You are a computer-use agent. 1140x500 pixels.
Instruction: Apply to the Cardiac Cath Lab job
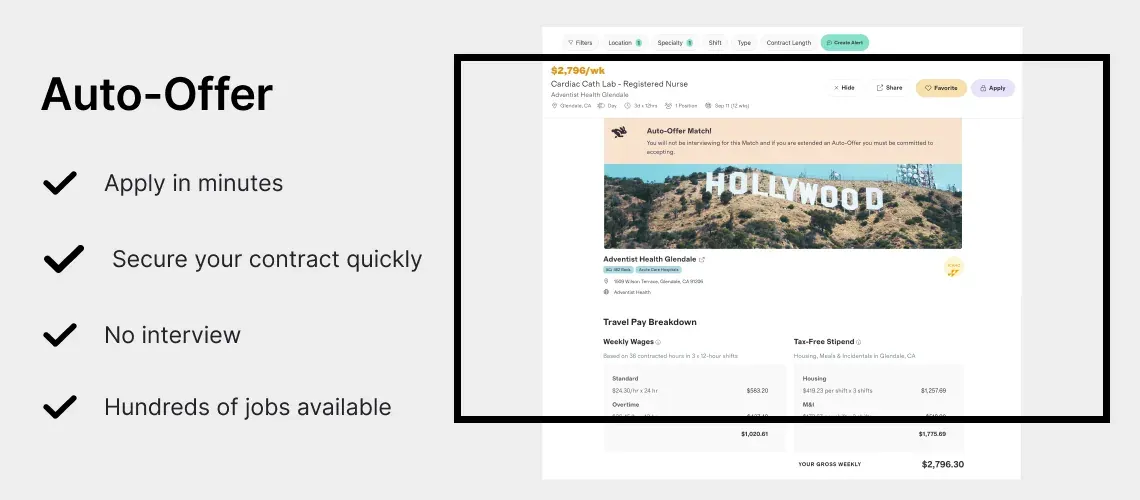pyautogui.click(x=992, y=88)
